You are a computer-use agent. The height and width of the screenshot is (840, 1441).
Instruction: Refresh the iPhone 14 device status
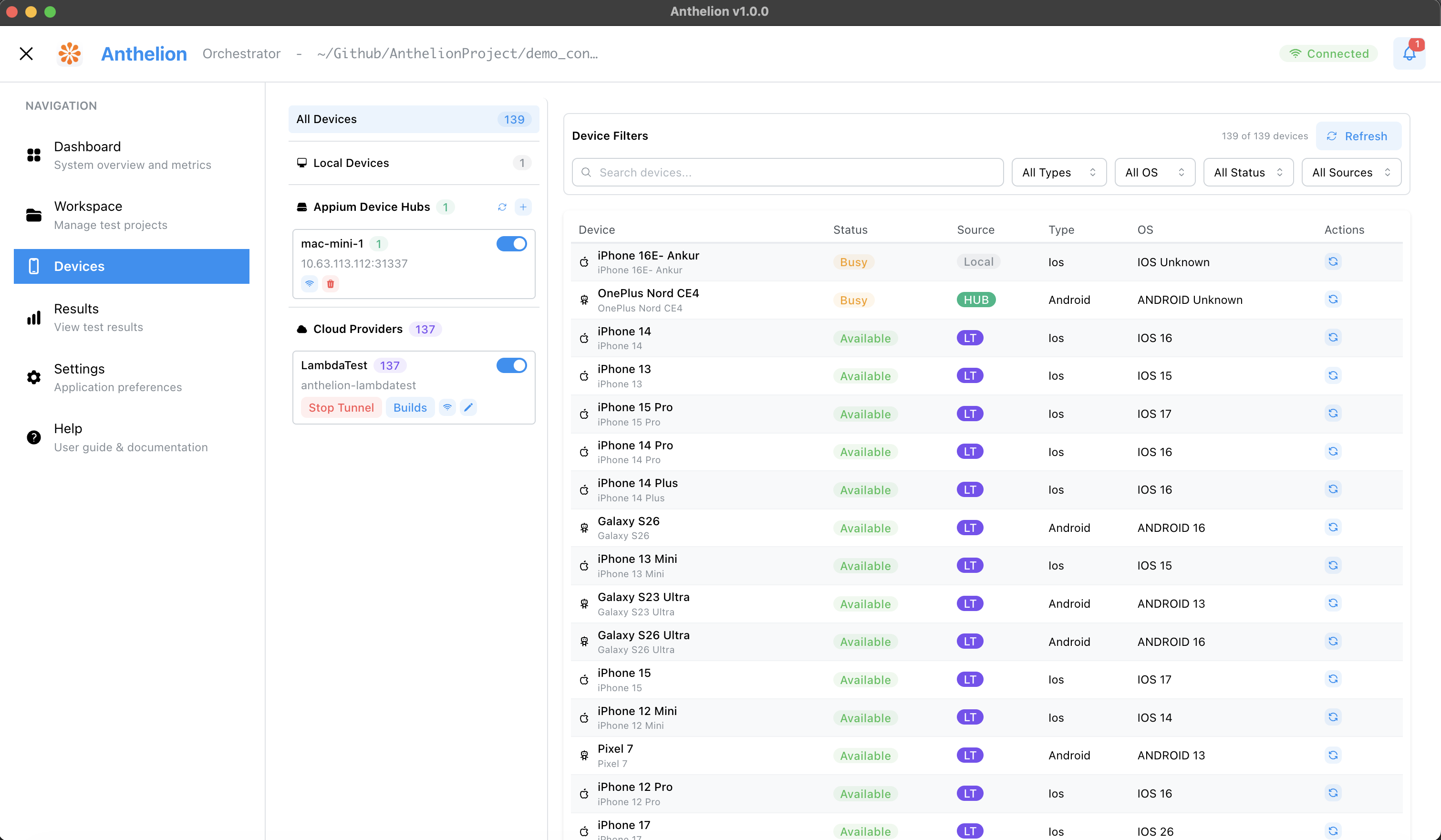coord(1333,337)
